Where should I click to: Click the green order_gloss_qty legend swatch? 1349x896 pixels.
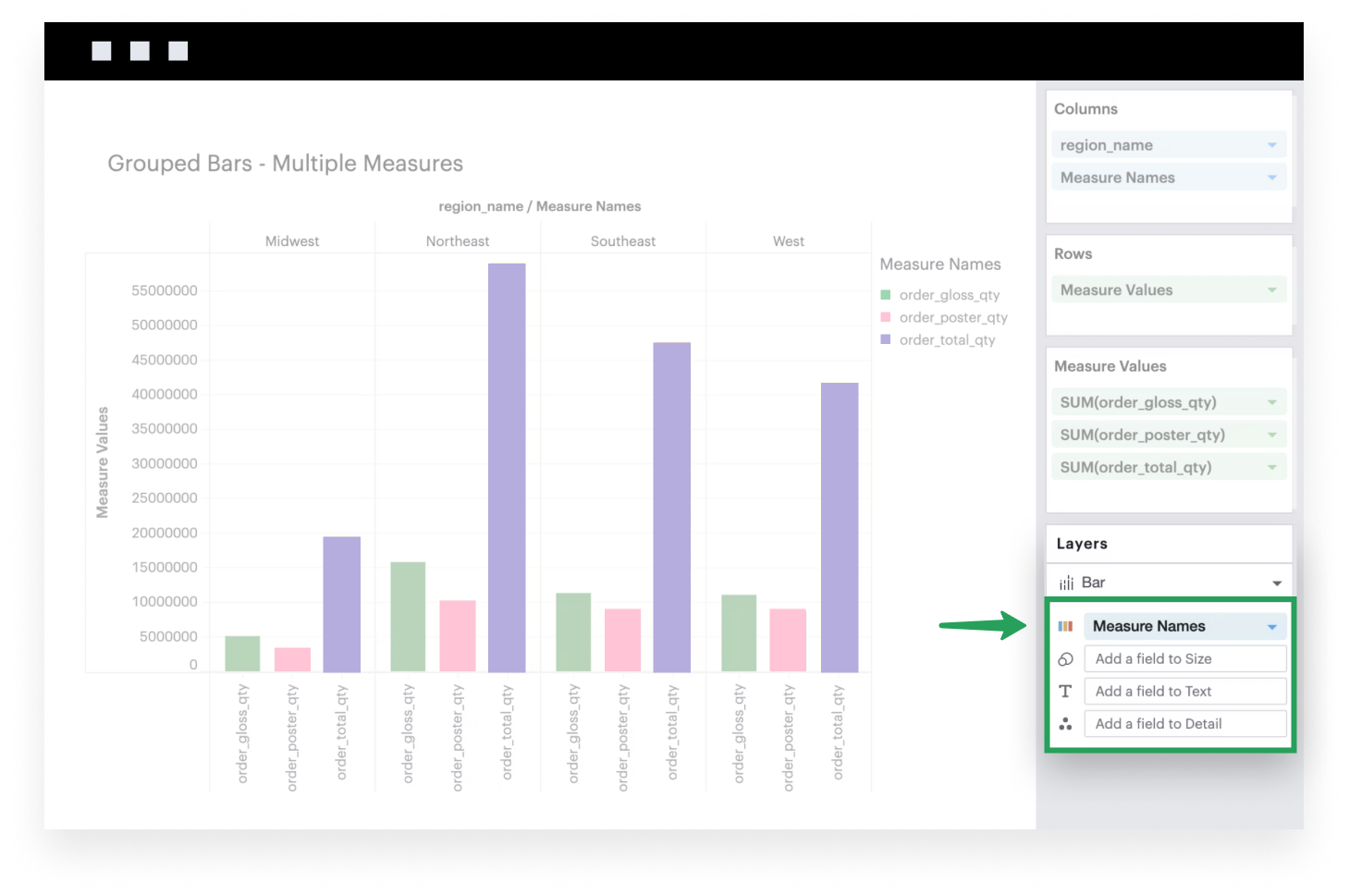click(886, 295)
